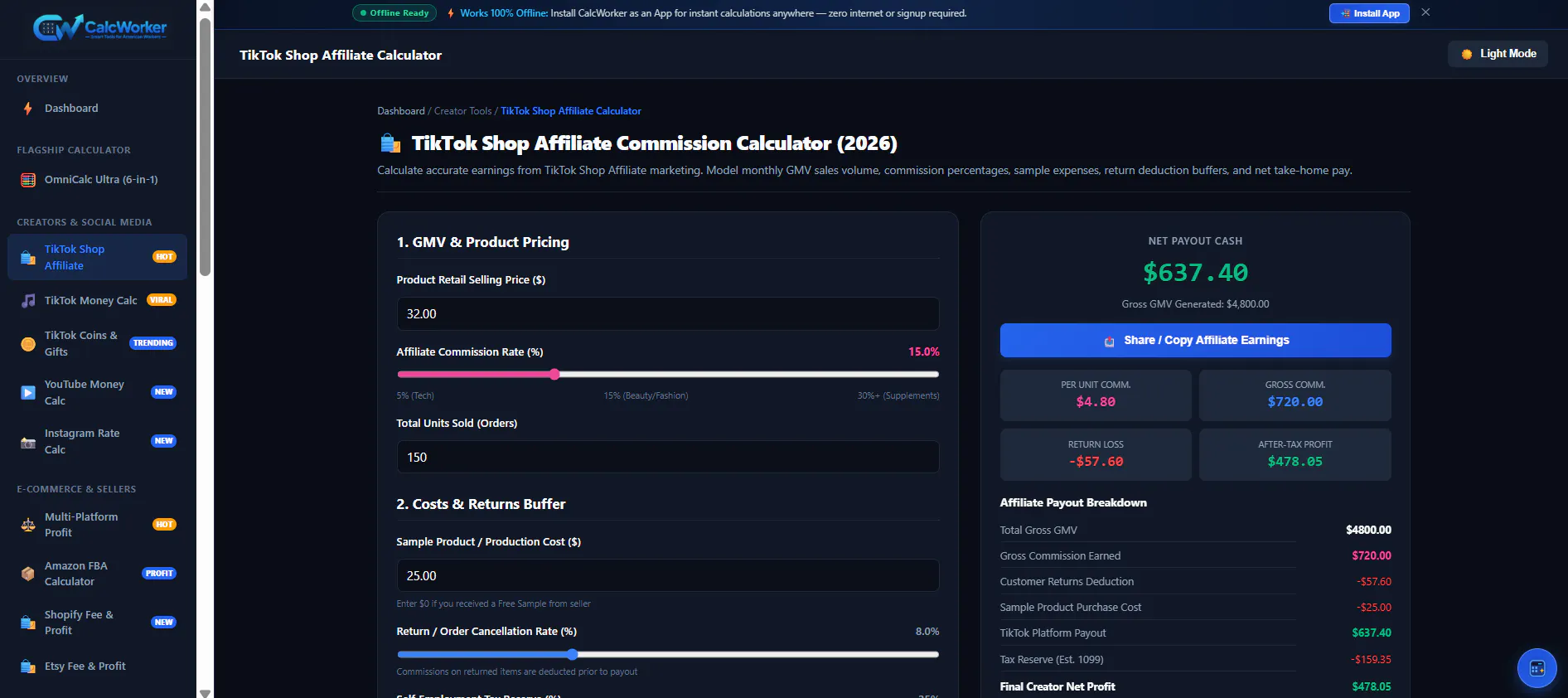Switch to Light Mode

[1498, 54]
